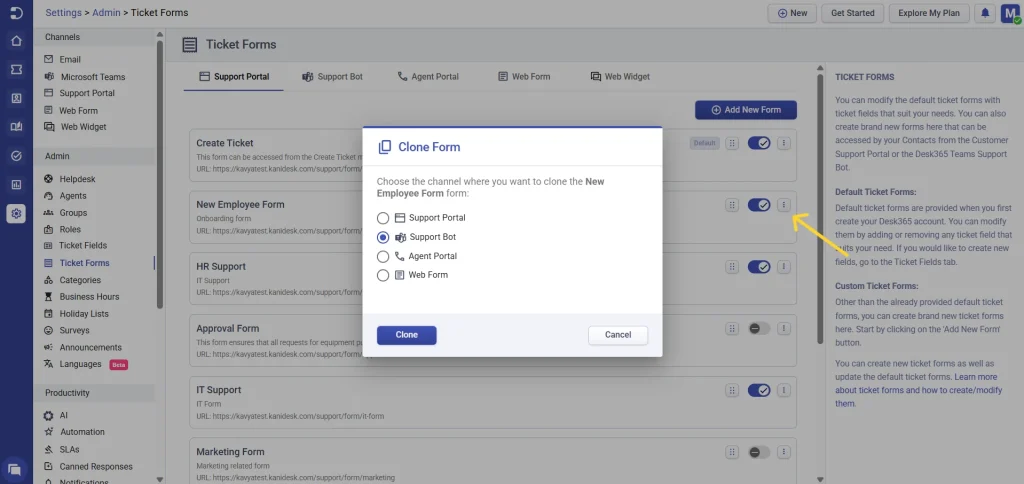Screen dimensions: 1024x484
Task: Choose the Web Form radio option
Action: (383, 275)
